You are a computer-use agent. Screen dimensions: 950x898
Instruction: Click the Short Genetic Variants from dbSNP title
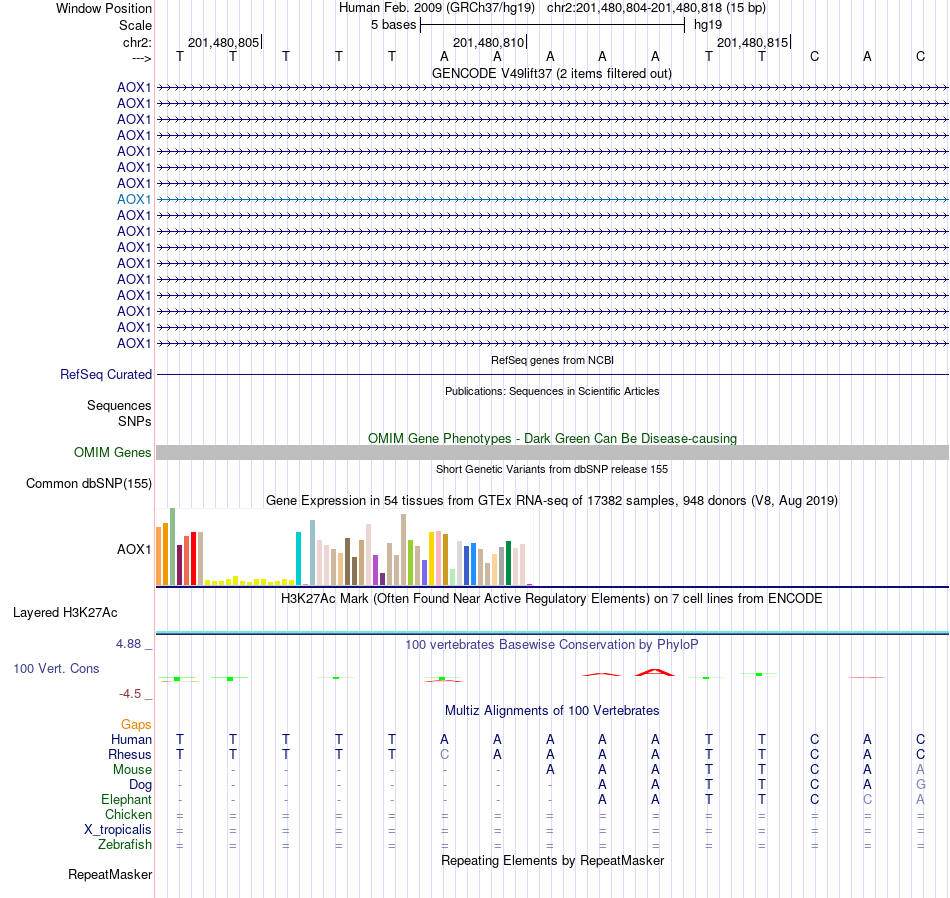point(552,469)
